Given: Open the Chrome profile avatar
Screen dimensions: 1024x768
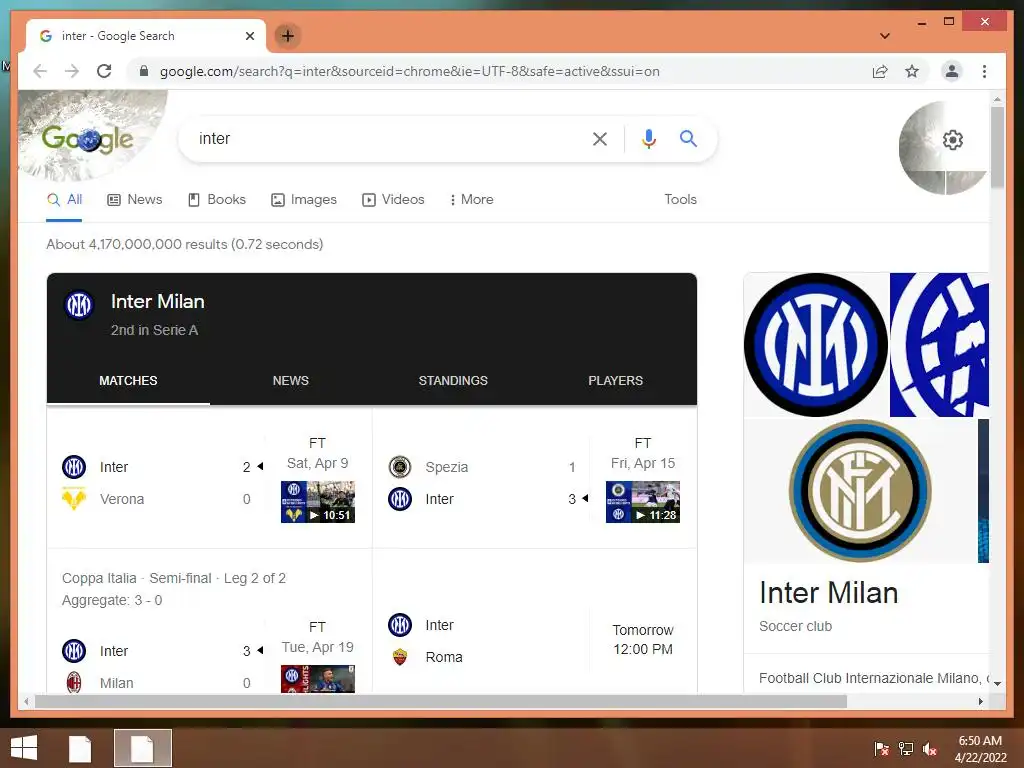Looking at the screenshot, I should pyautogui.click(x=952, y=71).
